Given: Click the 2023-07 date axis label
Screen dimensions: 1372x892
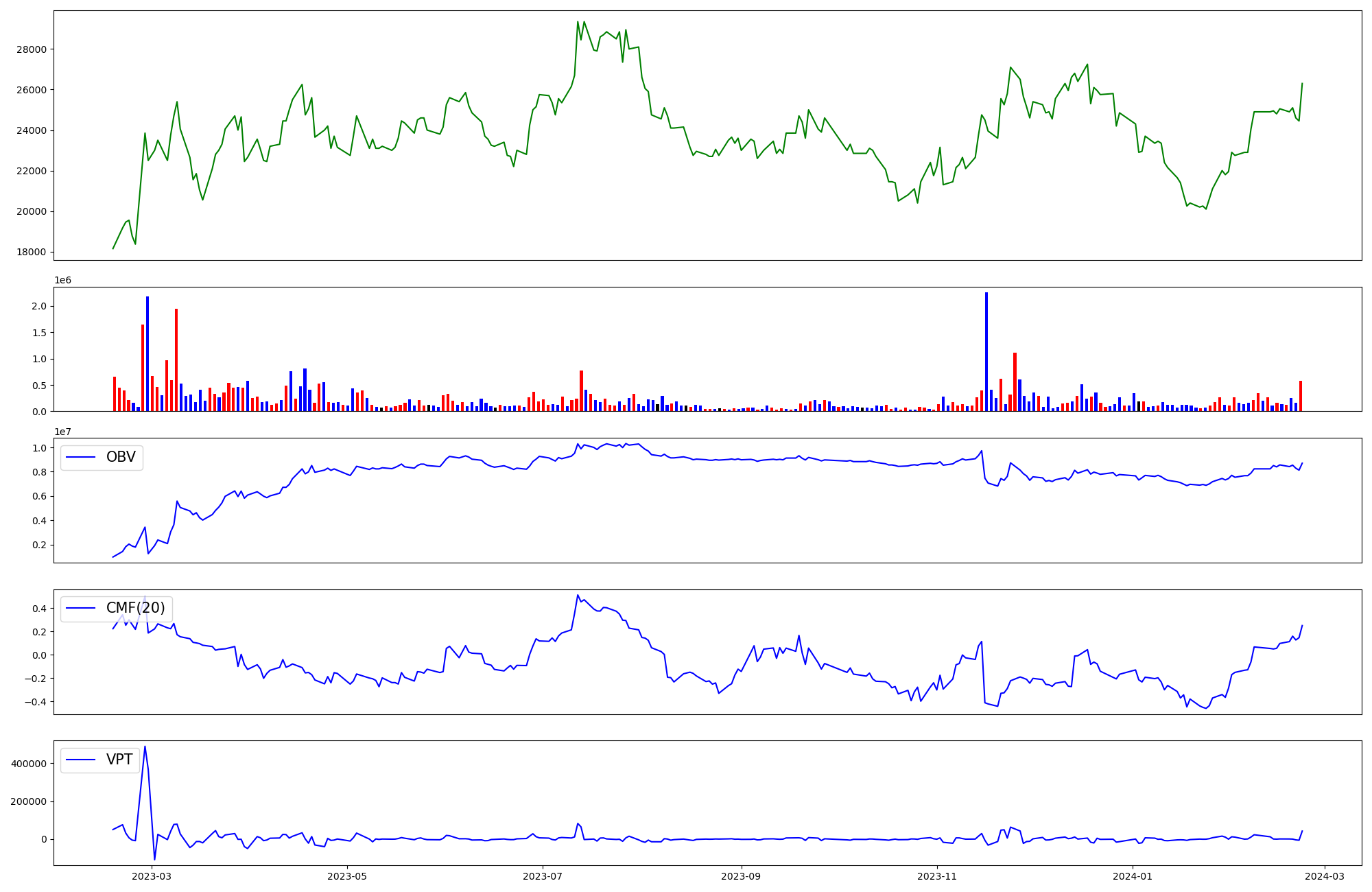Looking at the screenshot, I should 543,876.
